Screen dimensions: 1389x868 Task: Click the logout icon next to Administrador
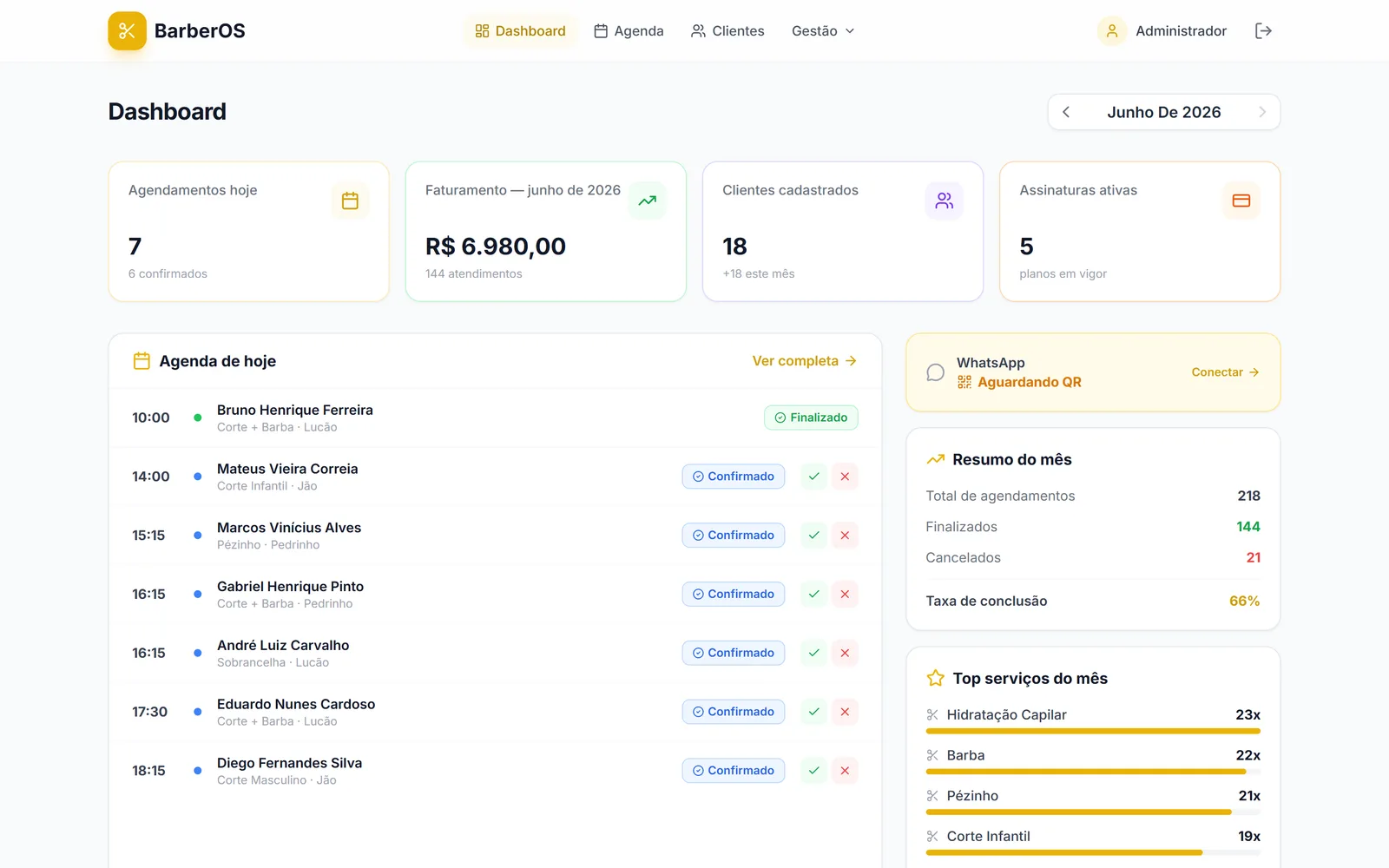pyautogui.click(x=1263, y=31)
